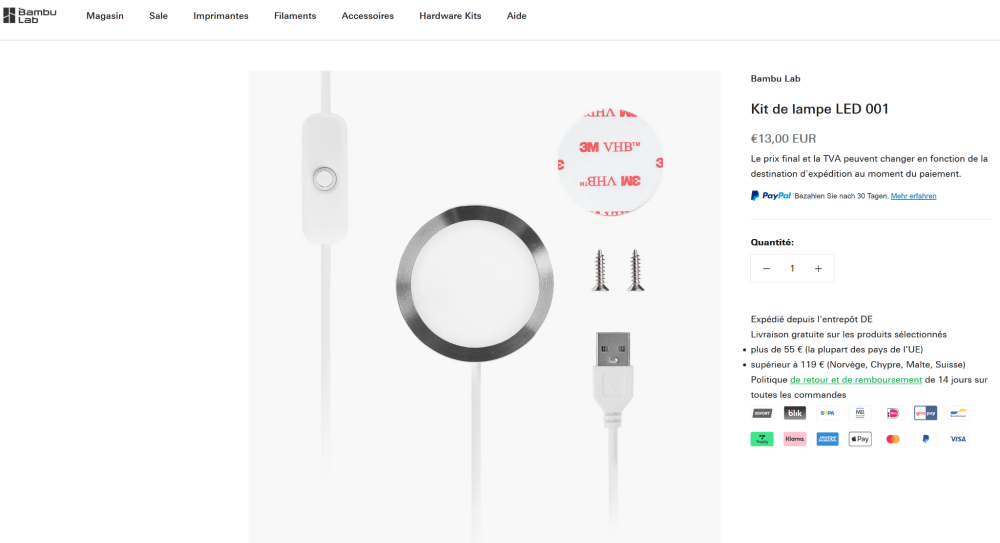Click the SEPA payment icon
The image size is (1000, 543).
click(x=827, y=413)
